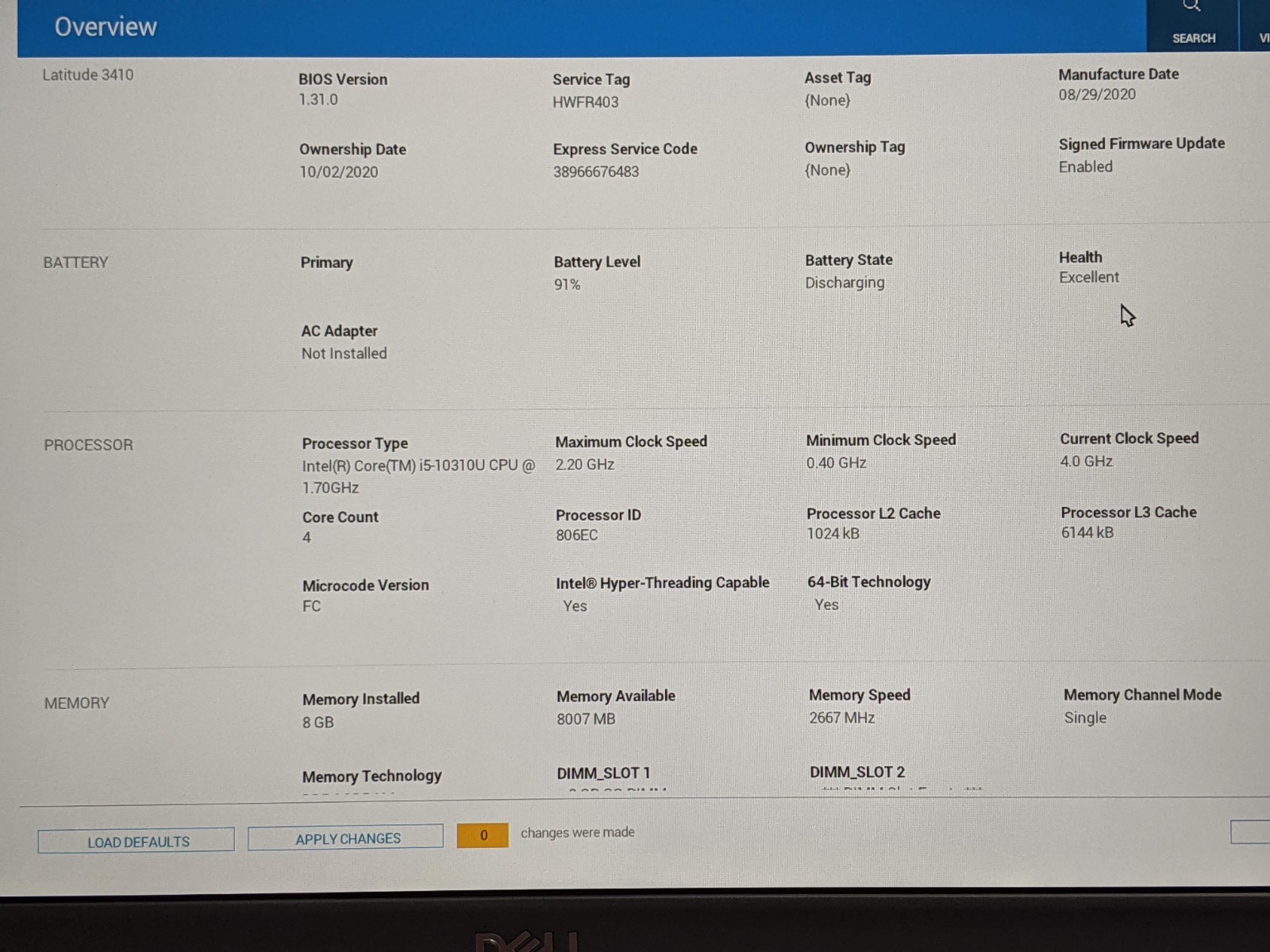Click the BATTERY section heading

point(75,263)
